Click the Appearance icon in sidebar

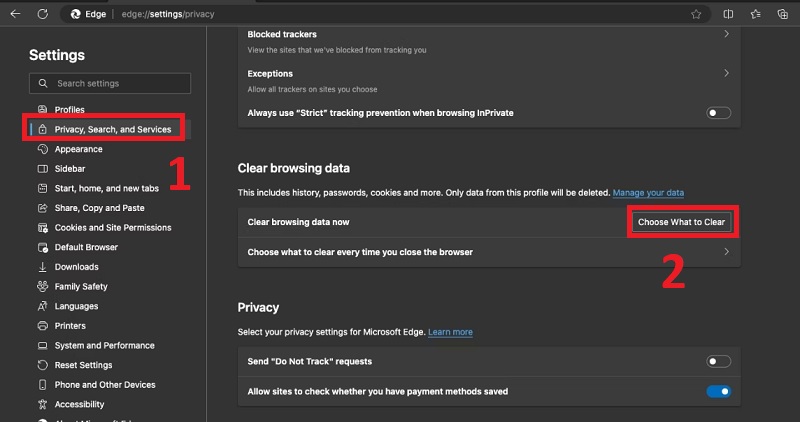tap(42, 149)
